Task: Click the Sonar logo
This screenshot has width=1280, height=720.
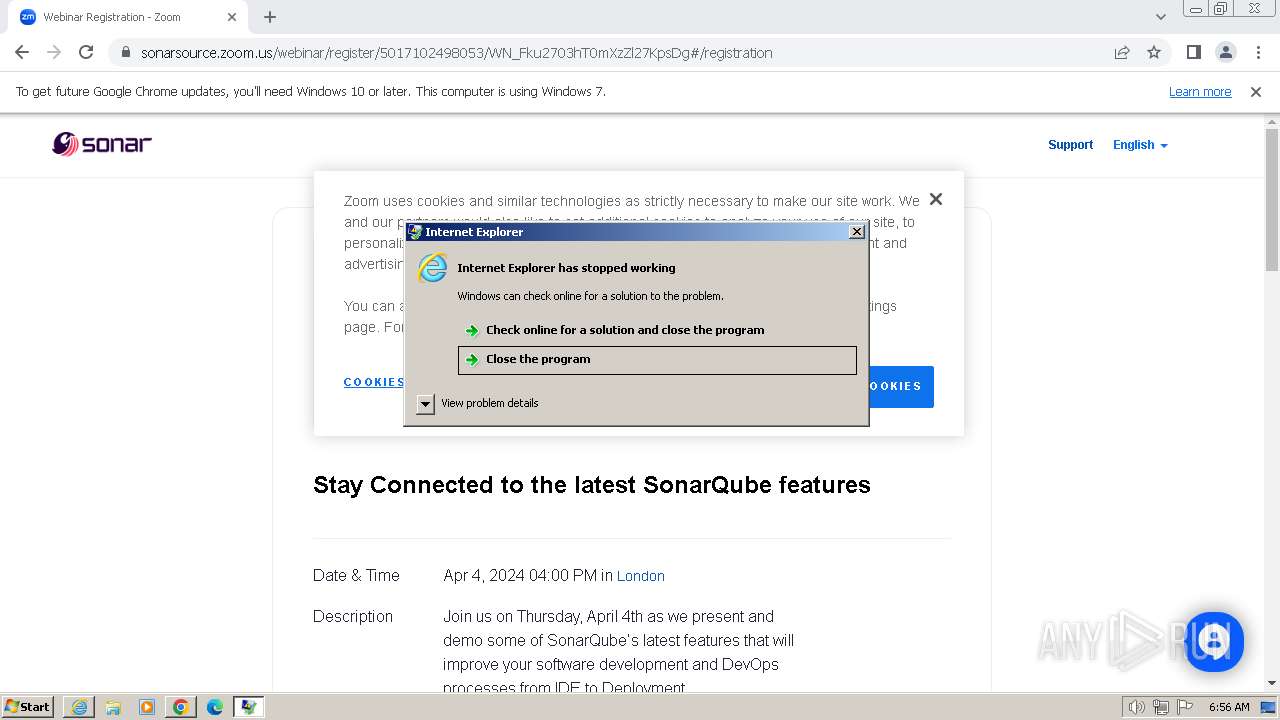Action: pos(102,144)
